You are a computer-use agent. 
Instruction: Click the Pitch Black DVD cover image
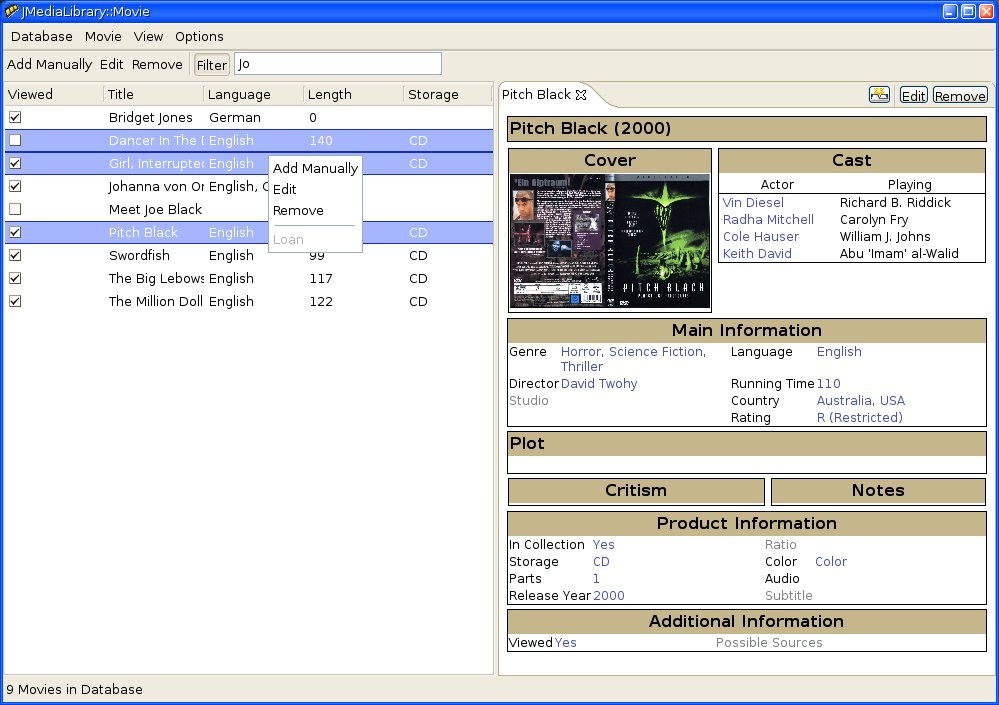[610, 241]
